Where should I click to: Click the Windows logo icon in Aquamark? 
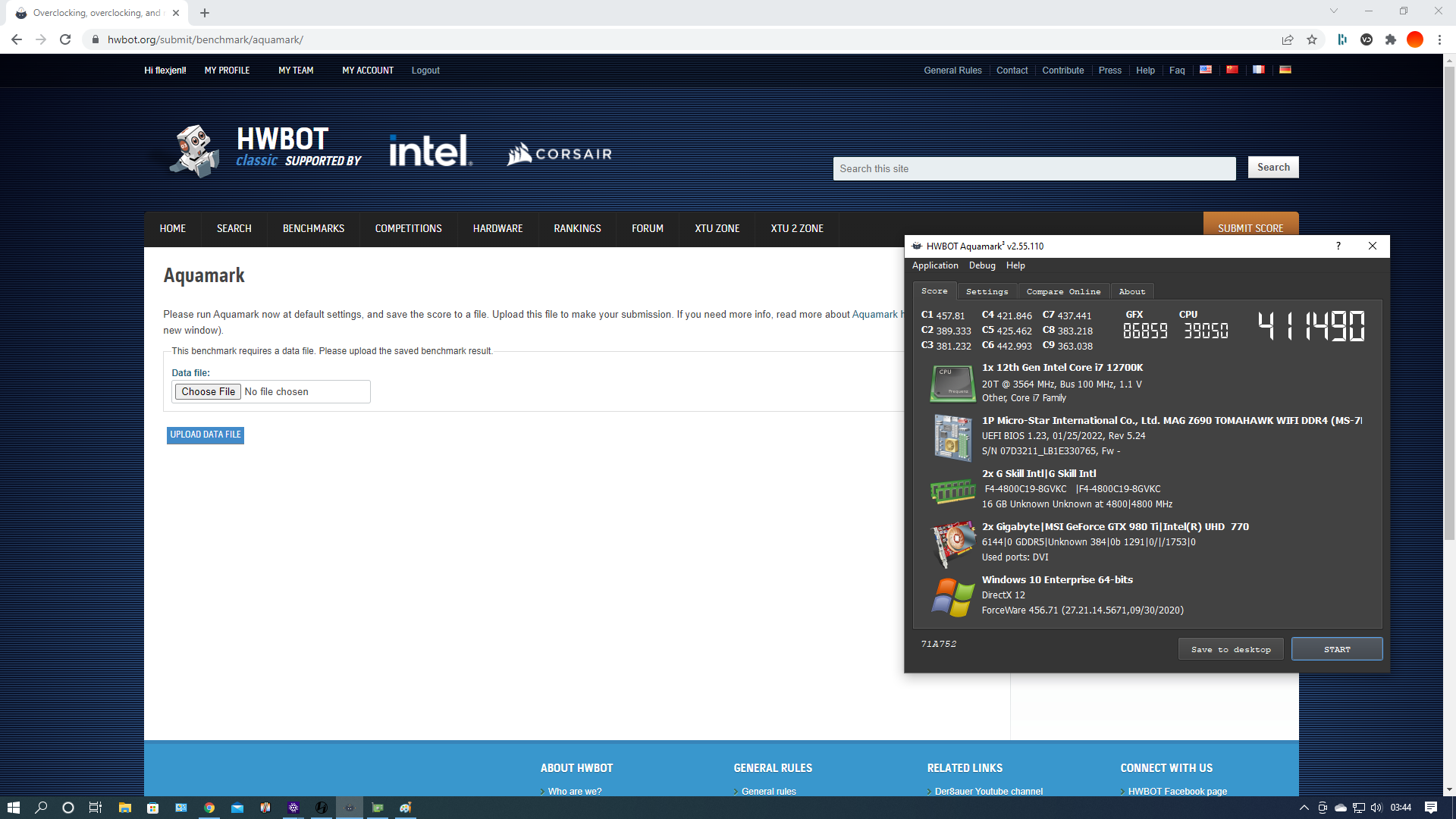[x=952, y=597]
